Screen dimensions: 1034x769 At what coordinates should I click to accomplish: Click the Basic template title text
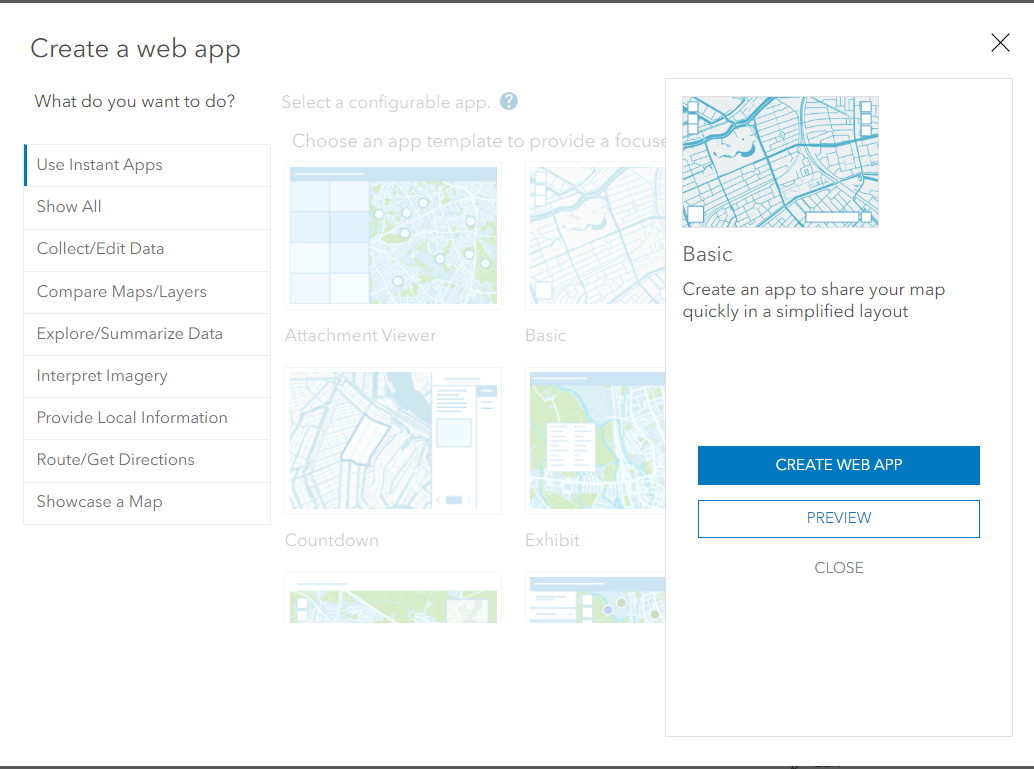(707, 254)
